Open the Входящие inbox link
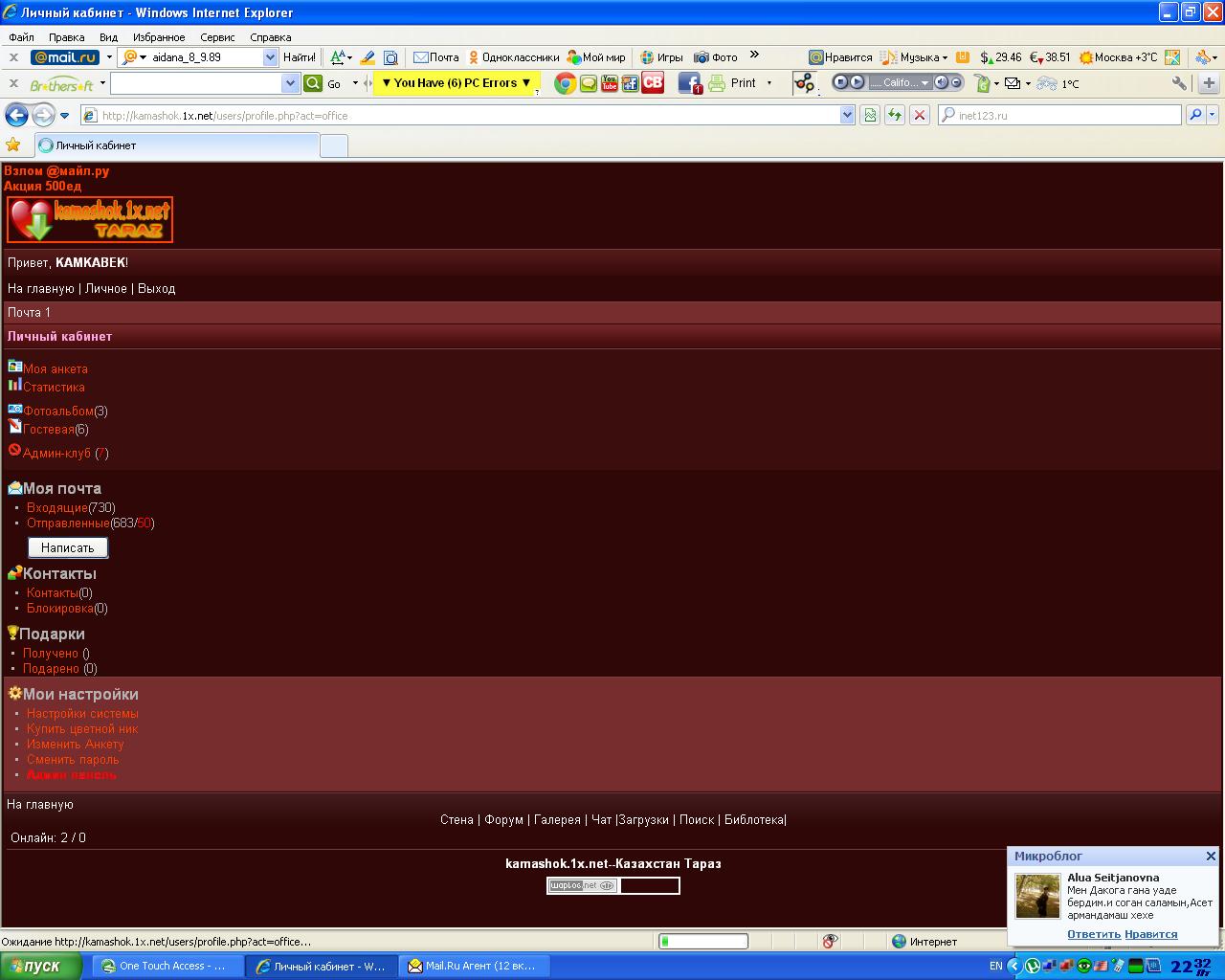 57,508
